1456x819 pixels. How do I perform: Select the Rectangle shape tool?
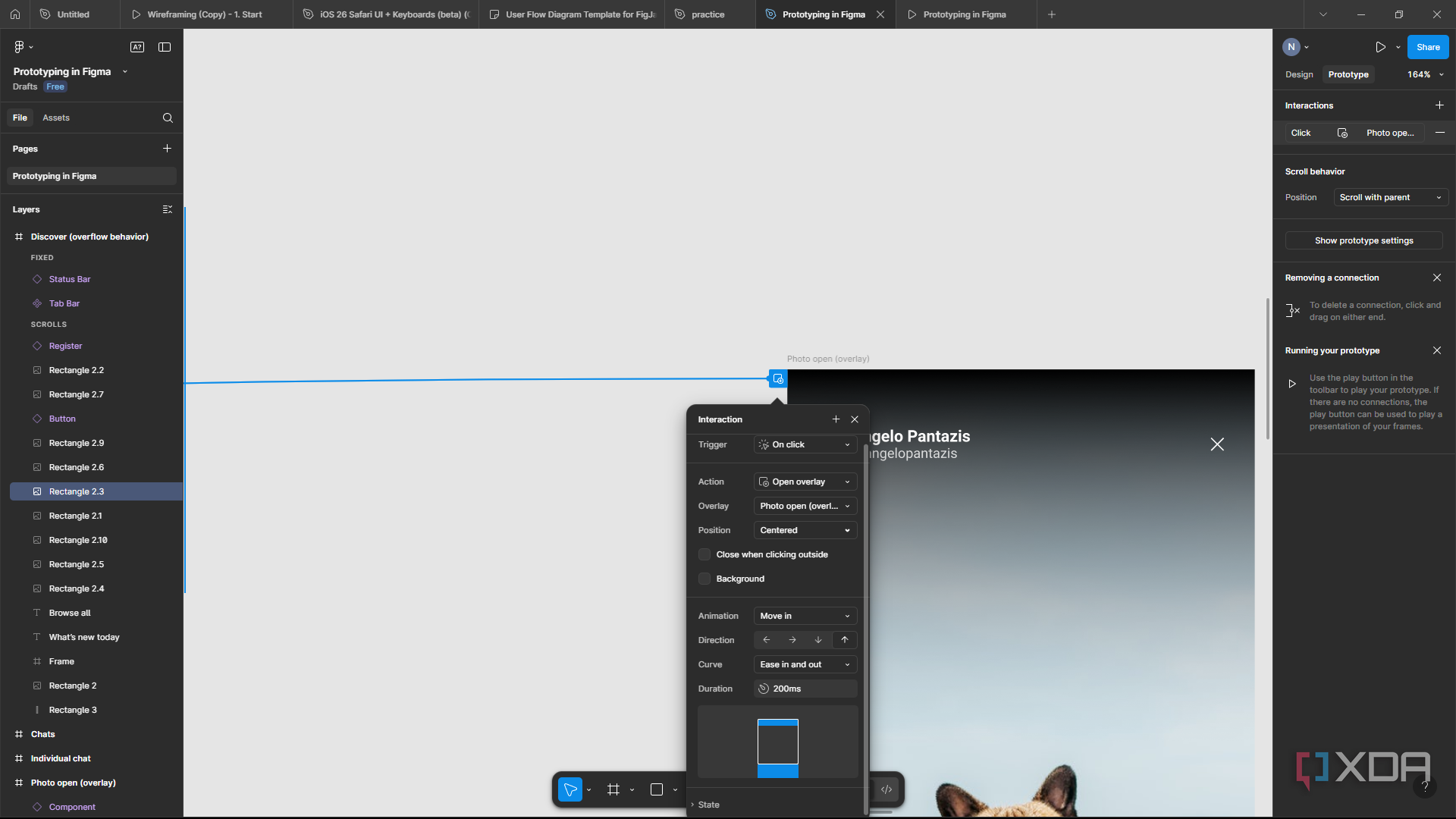[657, 789]
